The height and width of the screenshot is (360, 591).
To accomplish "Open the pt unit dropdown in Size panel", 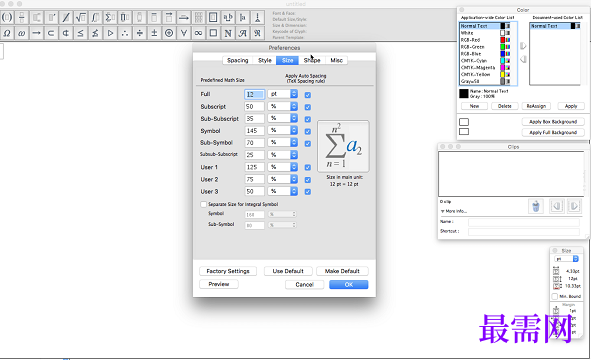I will pyautogui.click(x=567, y=259).
